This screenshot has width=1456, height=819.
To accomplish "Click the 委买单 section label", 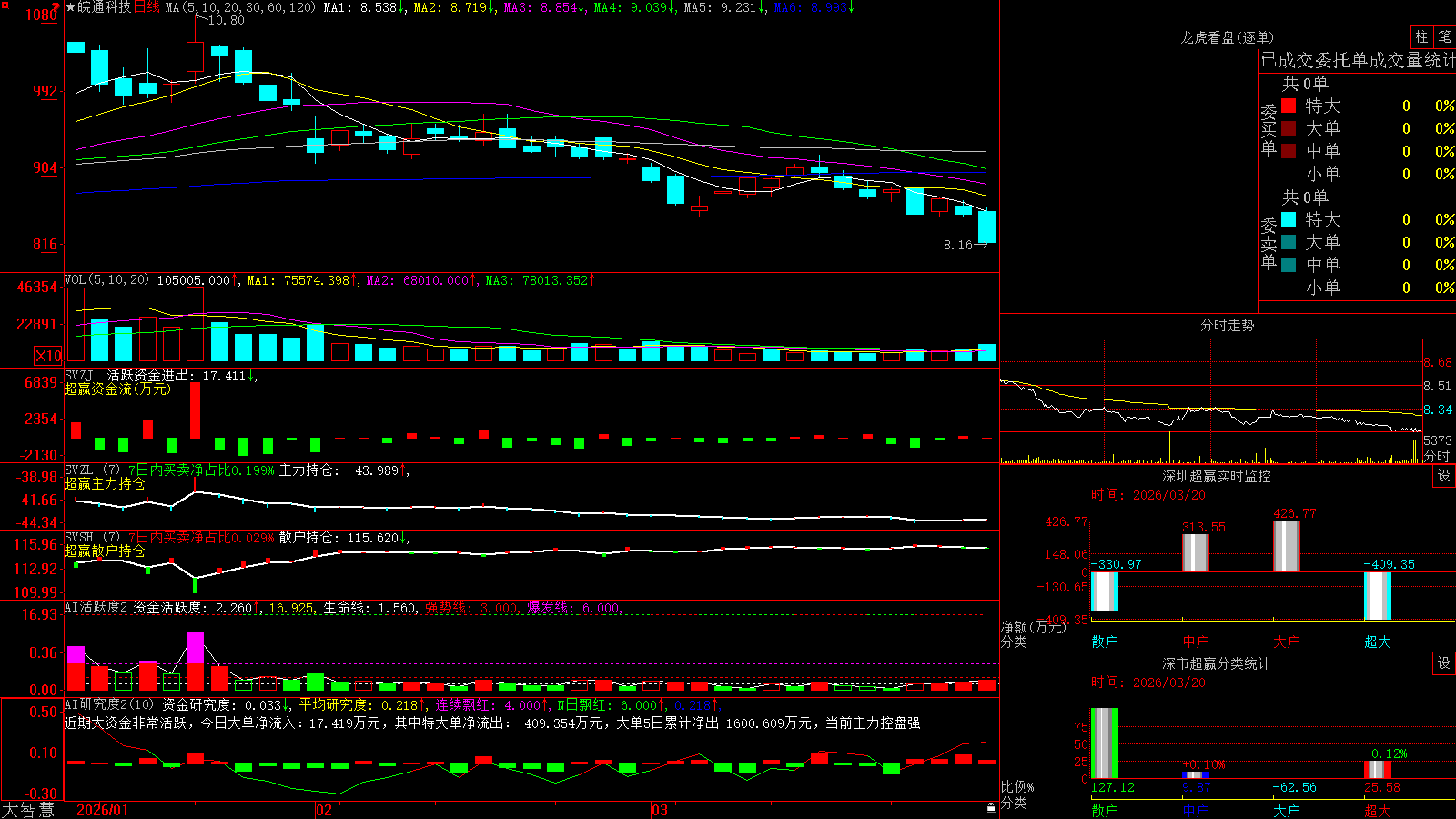I will point(1269,130).
